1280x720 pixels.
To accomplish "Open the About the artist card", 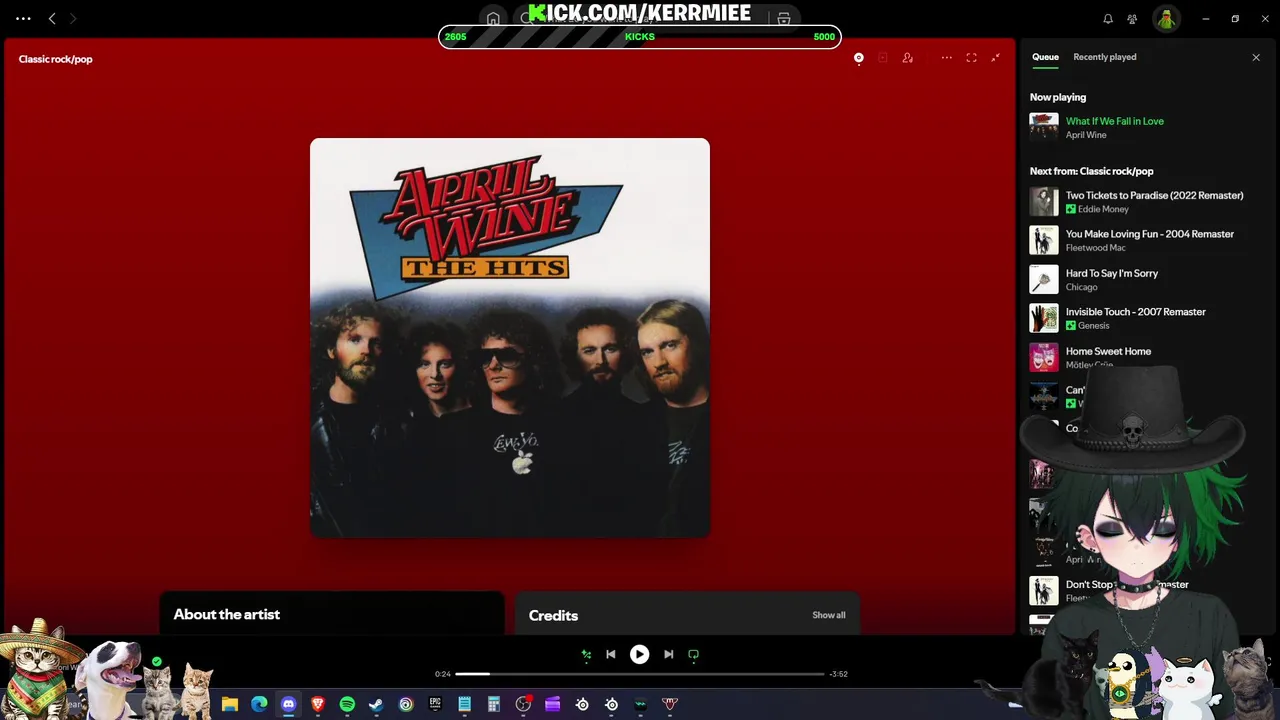I will point(331,614).
